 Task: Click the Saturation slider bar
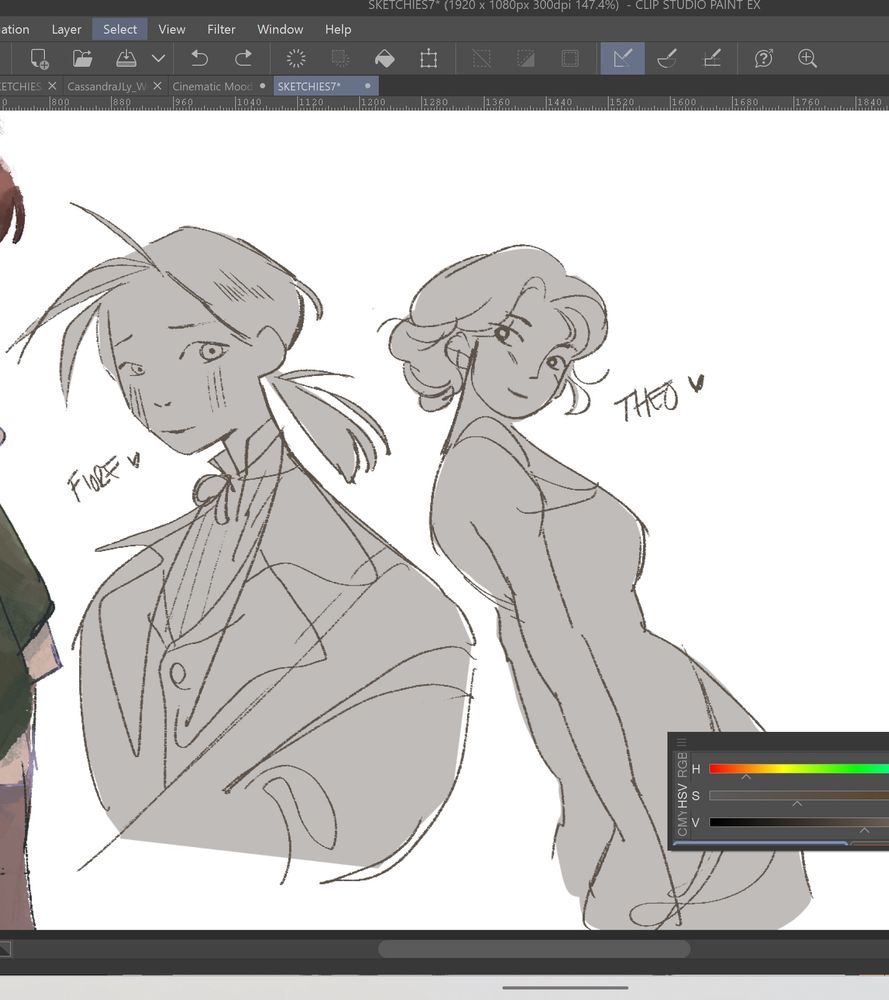click(799, 795)
